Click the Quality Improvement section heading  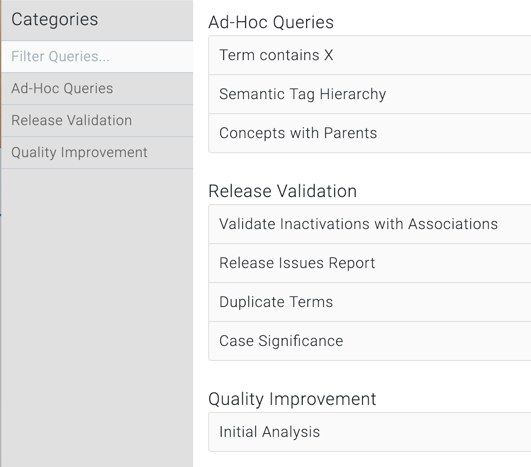292,399
